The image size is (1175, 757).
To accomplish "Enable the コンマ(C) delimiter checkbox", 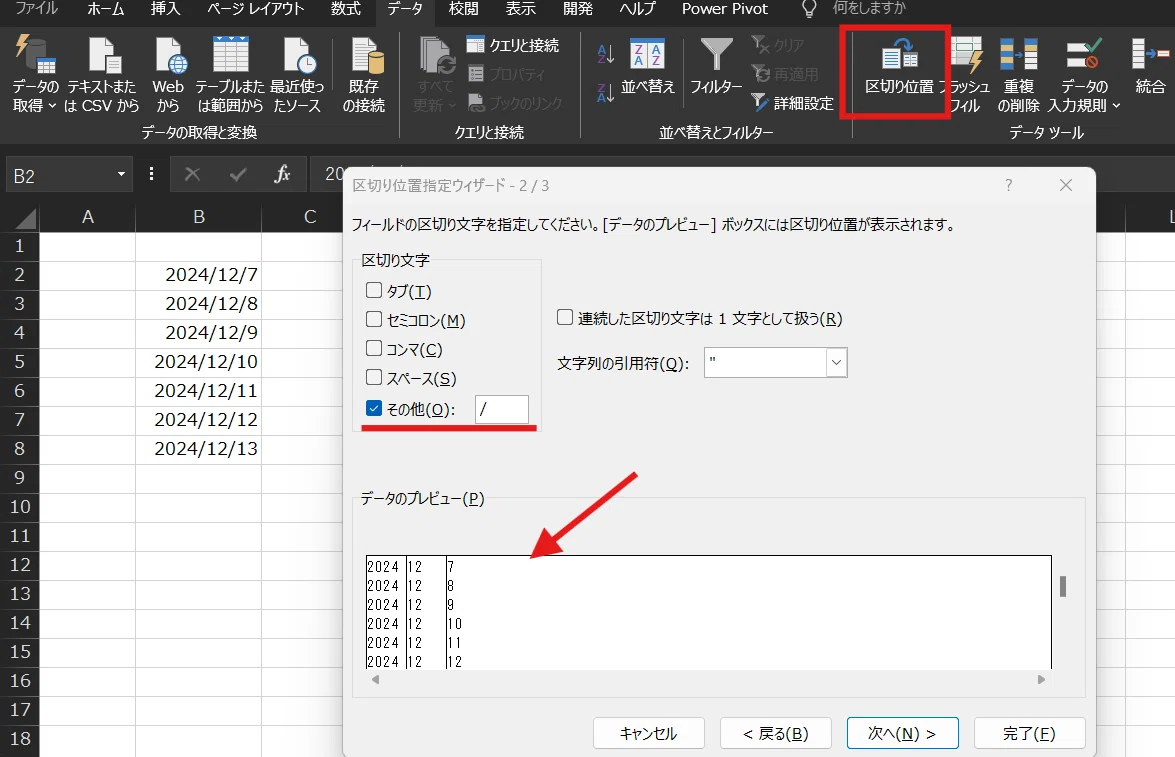I will point(374,349).
